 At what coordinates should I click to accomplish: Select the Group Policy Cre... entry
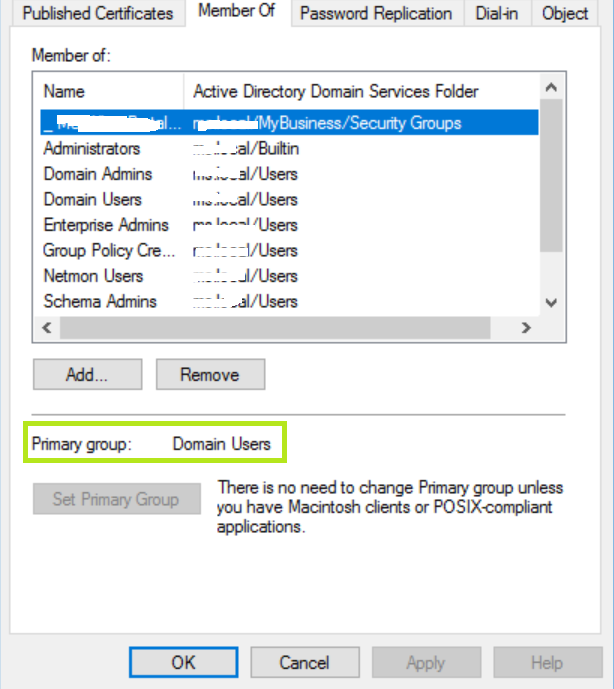click(x=108, y=250)
